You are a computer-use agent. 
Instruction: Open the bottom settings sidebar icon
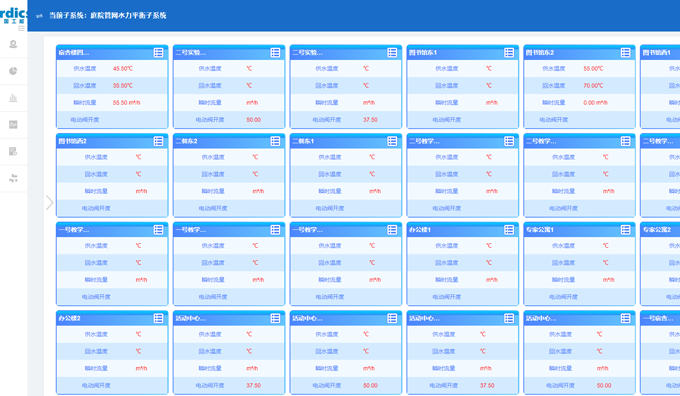[13, 178]
